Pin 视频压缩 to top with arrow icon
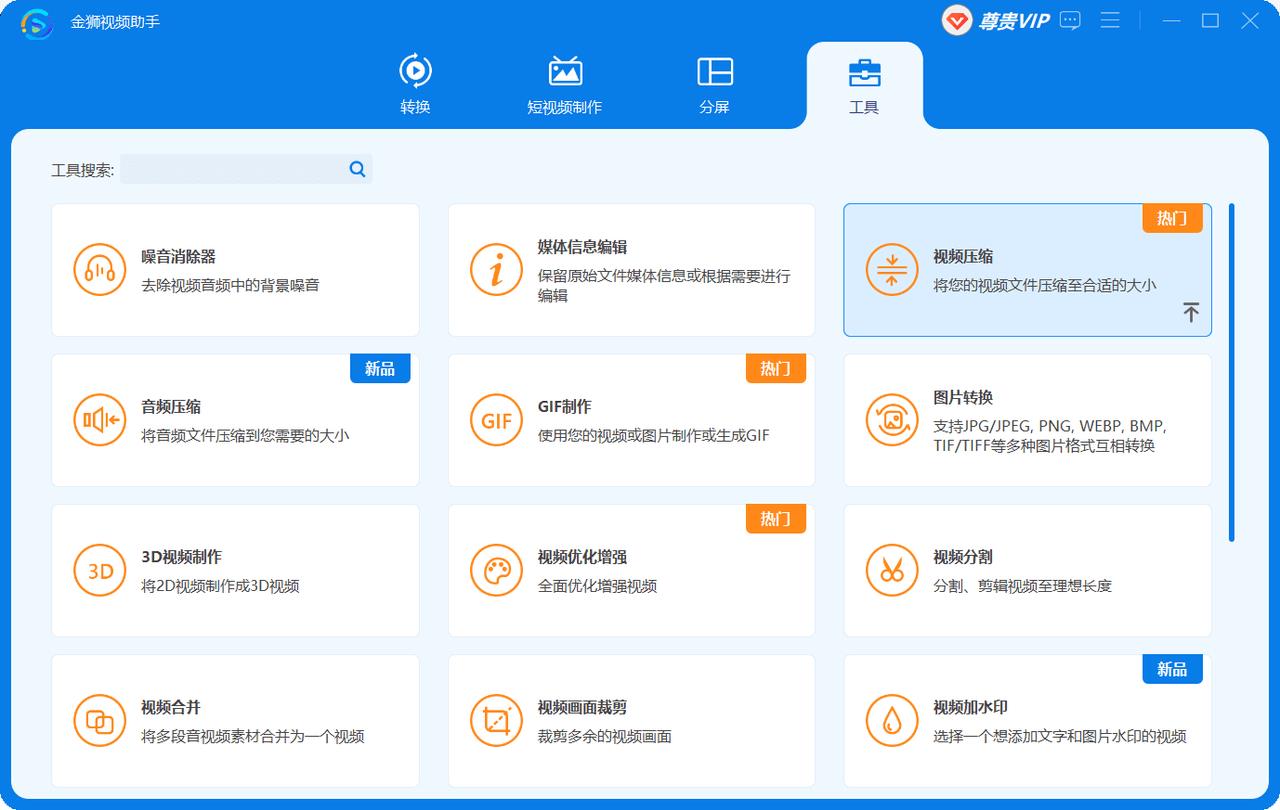 coord(1190,312)
